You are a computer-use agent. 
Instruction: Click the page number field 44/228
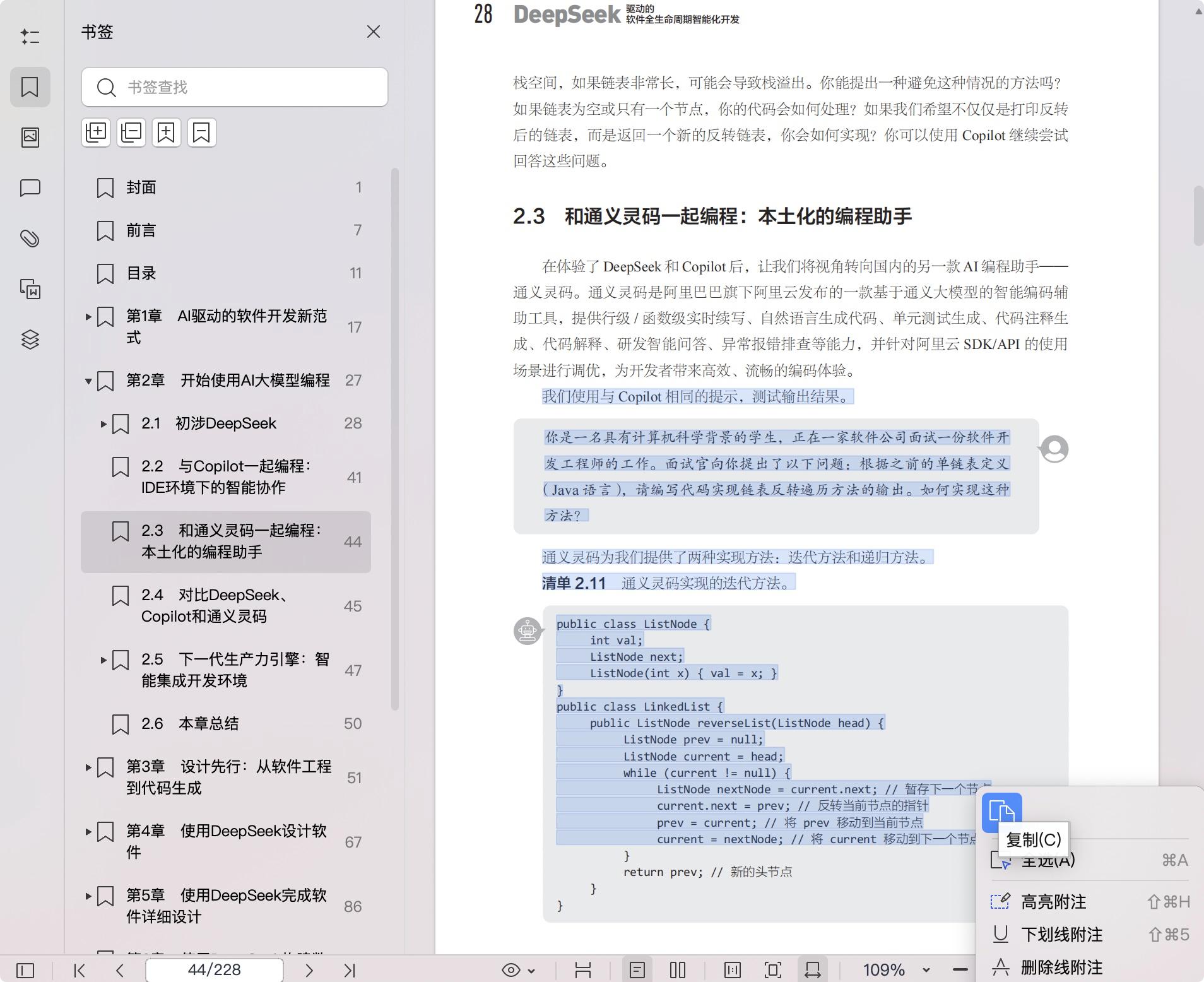click(215, 970)
